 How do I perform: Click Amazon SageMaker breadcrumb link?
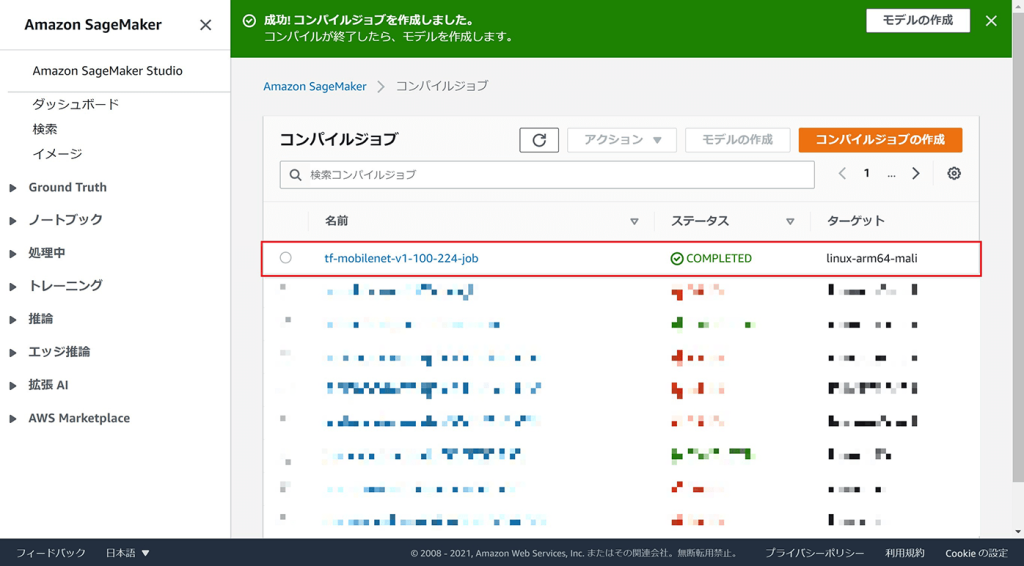tap(315, 86)
